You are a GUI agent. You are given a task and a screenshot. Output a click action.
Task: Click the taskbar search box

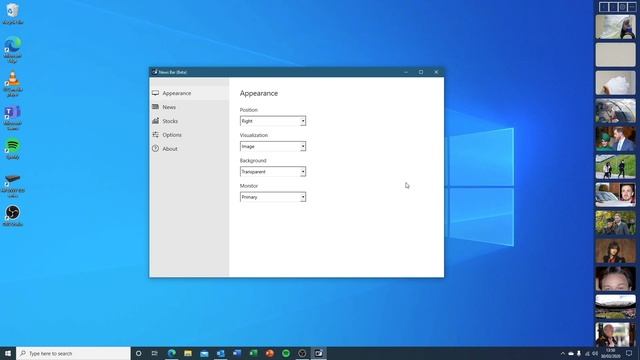[x=73, y=353]
